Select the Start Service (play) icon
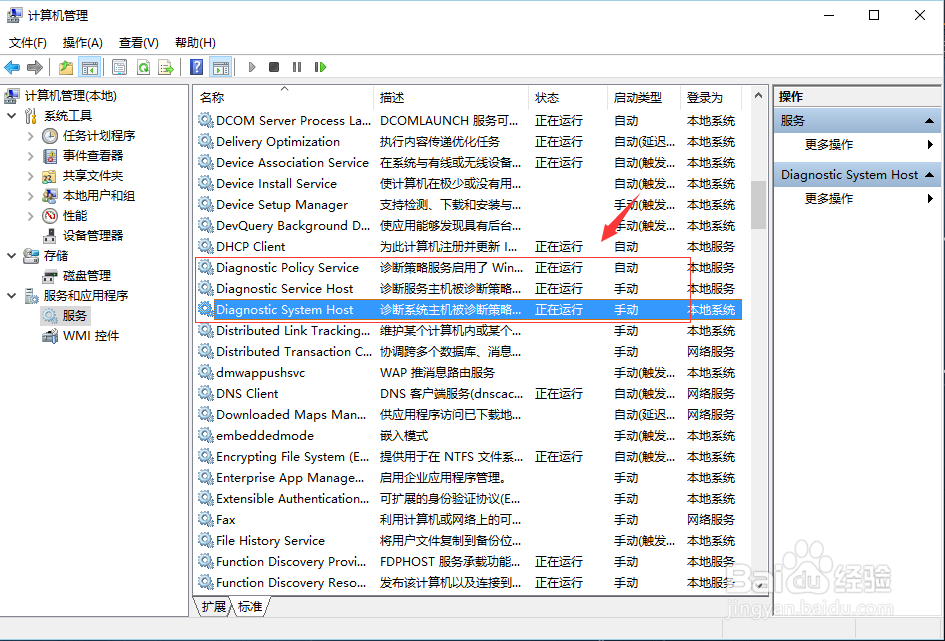Image resolution: width=945 pixels, height=641 pixels. point(252,67)
